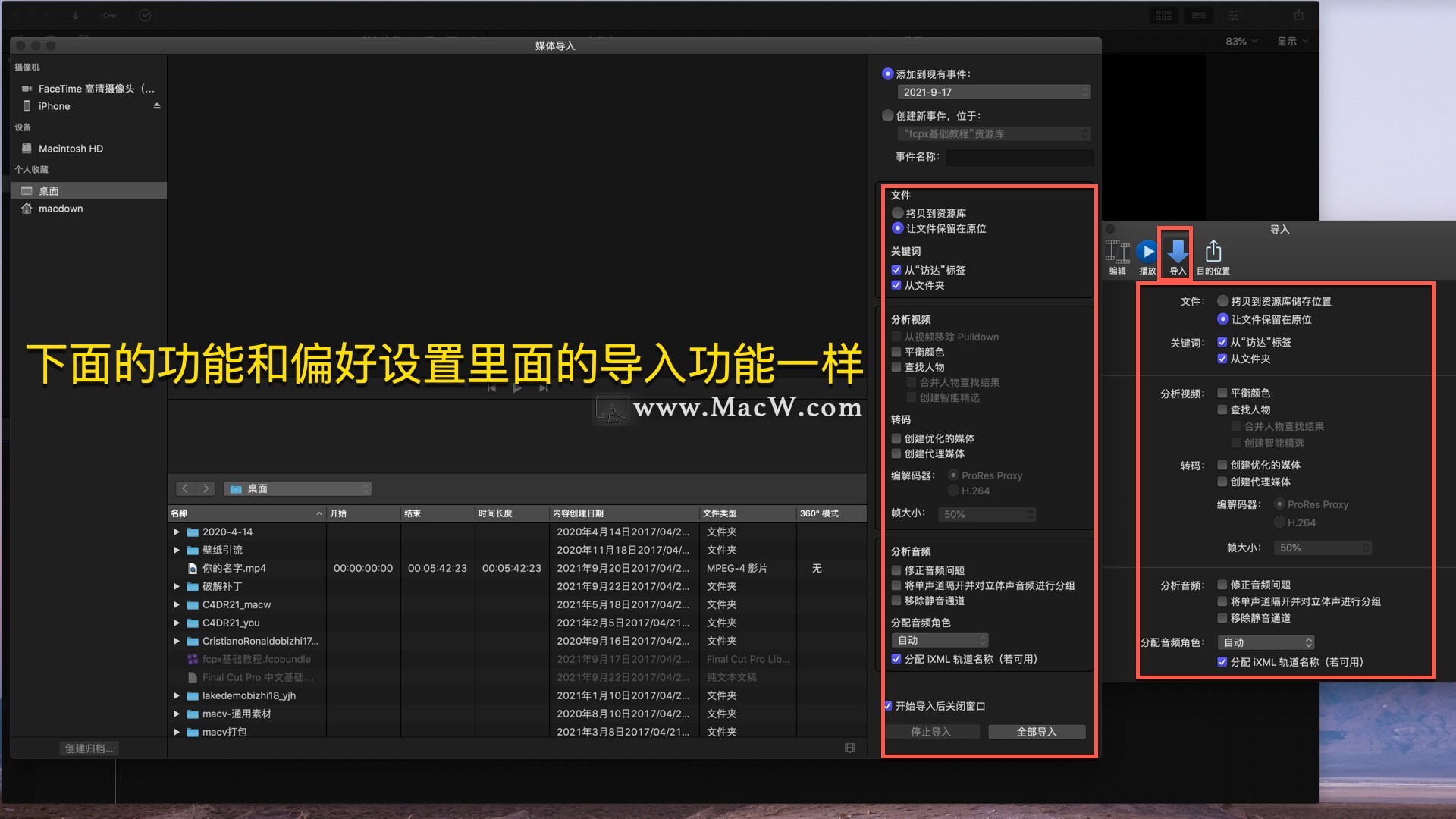
Task: Toggle filmstrip view icon at bottom right
Action: point(850,748)
